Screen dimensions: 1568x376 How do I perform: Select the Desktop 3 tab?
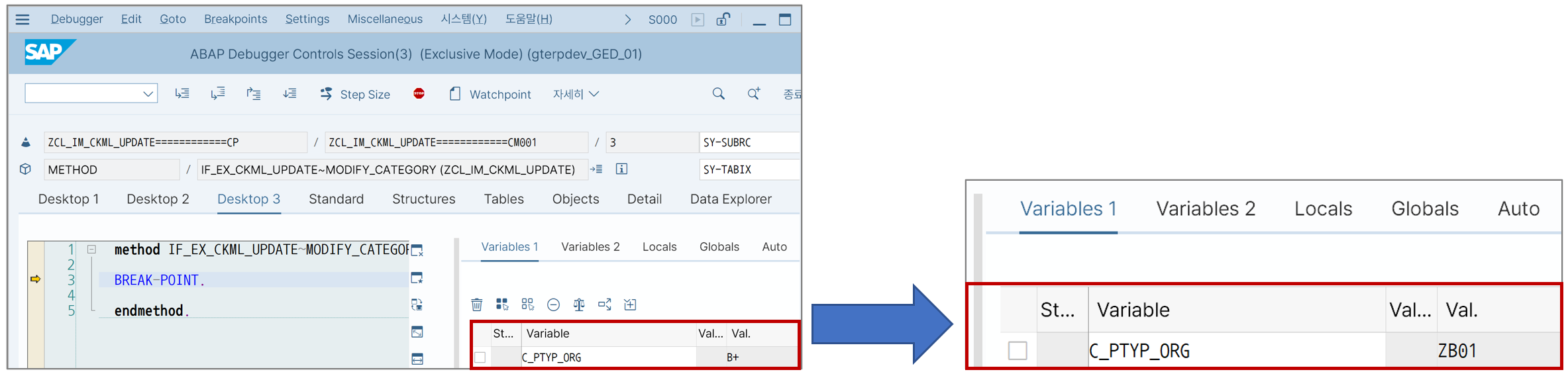point(249,199)
